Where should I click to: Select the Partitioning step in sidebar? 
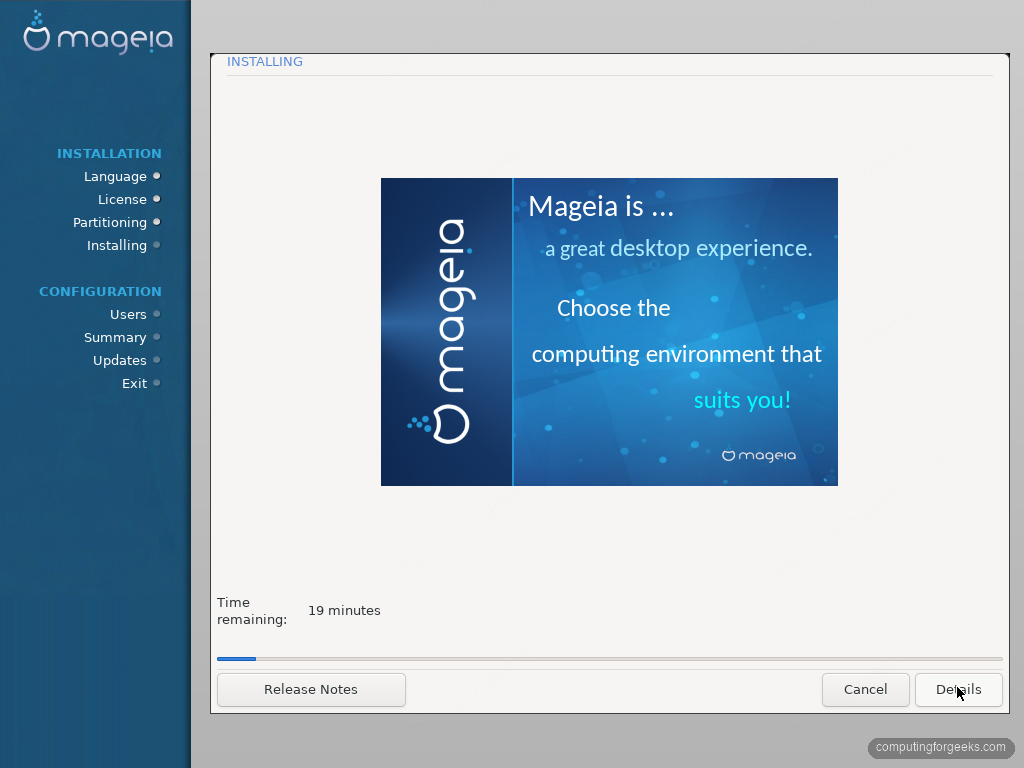110,222
